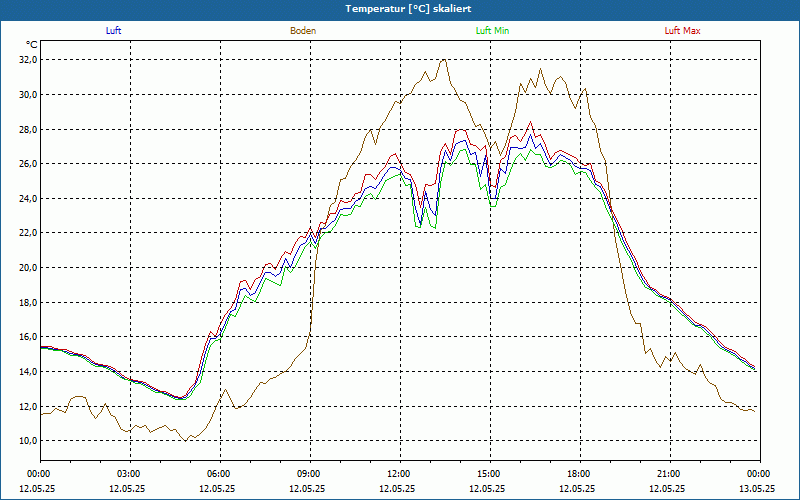Click the 26,0 y-axis value

click(x=28, y=164)
